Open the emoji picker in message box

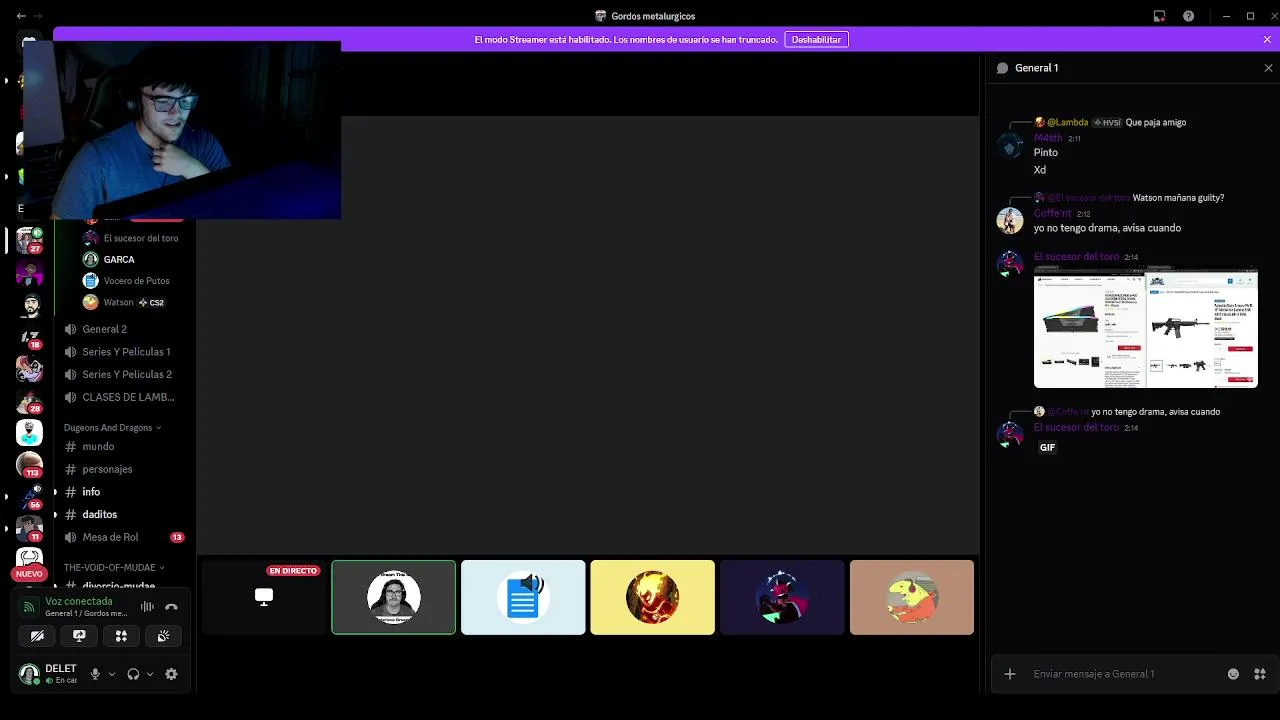pyautogui.click(x=1233, y=674)
